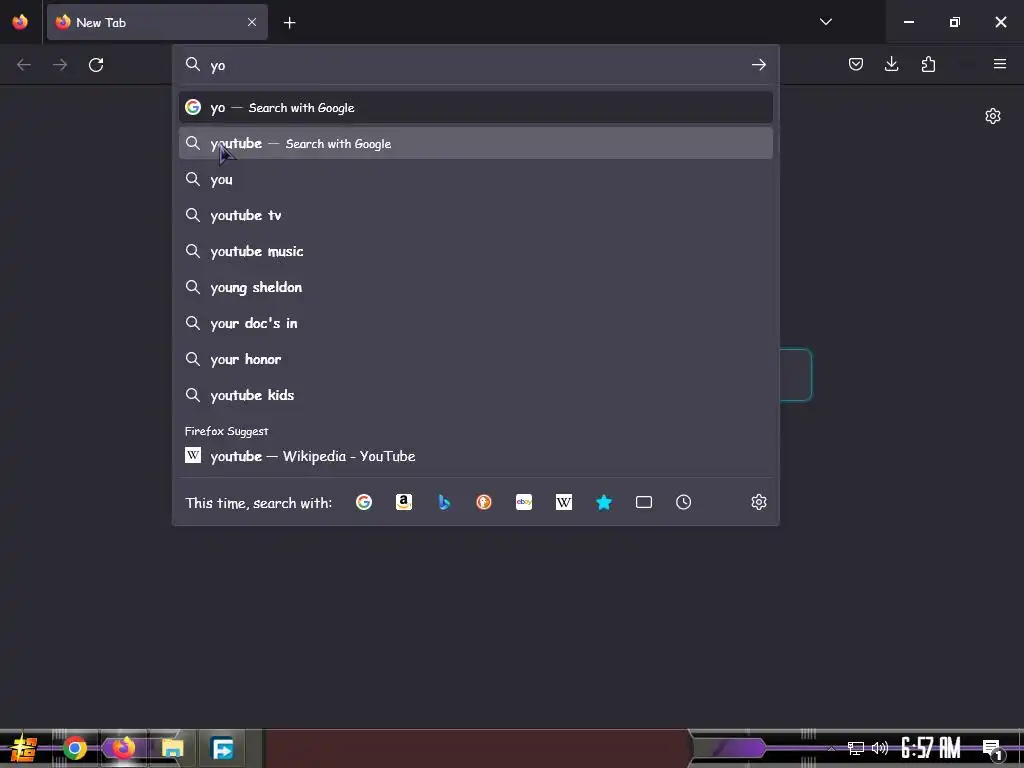Reload the current page
The image size is (1024, 768).
coord(96,65)
